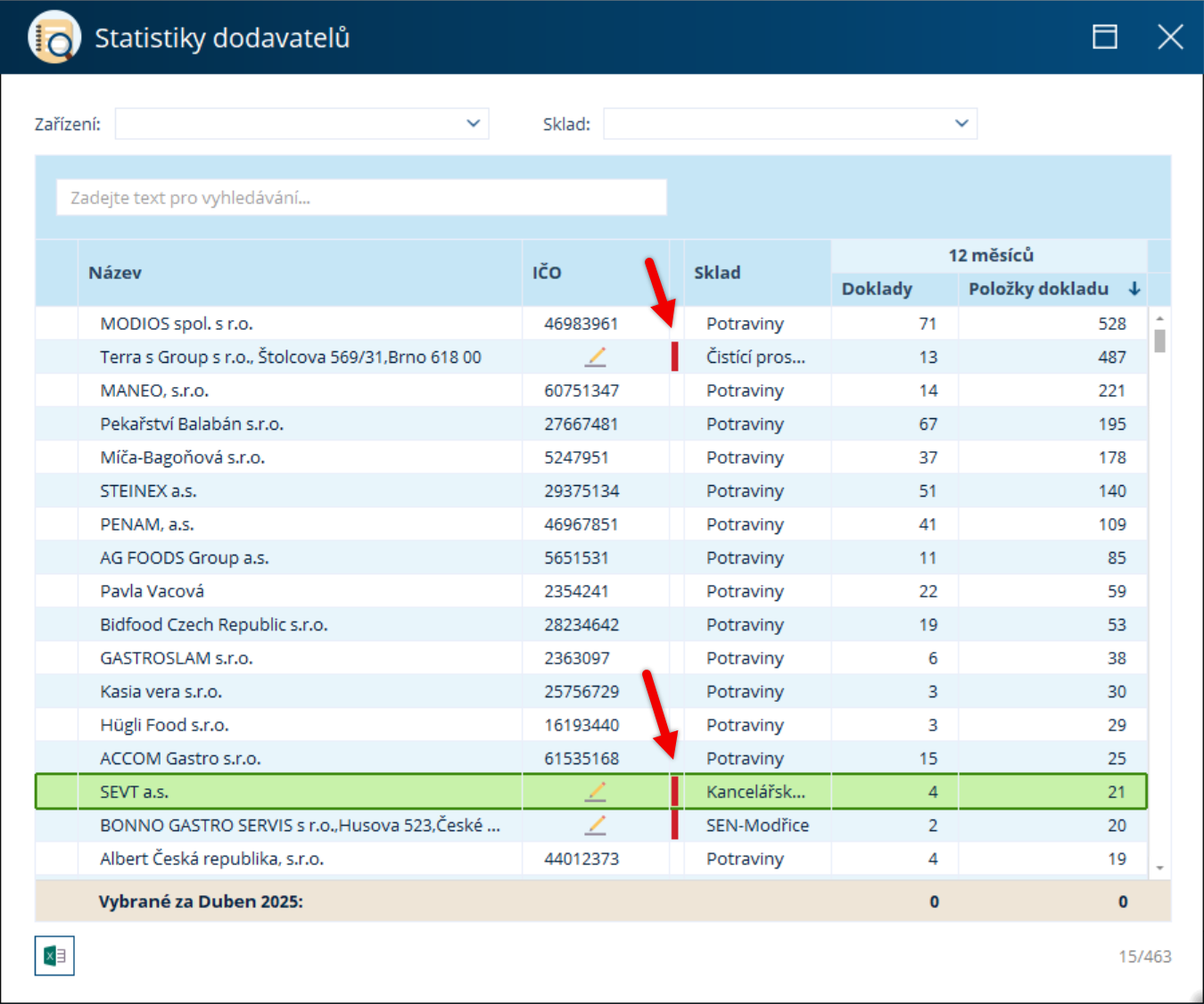
Task: Sort by Doklady column header
Action: [895, 289]
